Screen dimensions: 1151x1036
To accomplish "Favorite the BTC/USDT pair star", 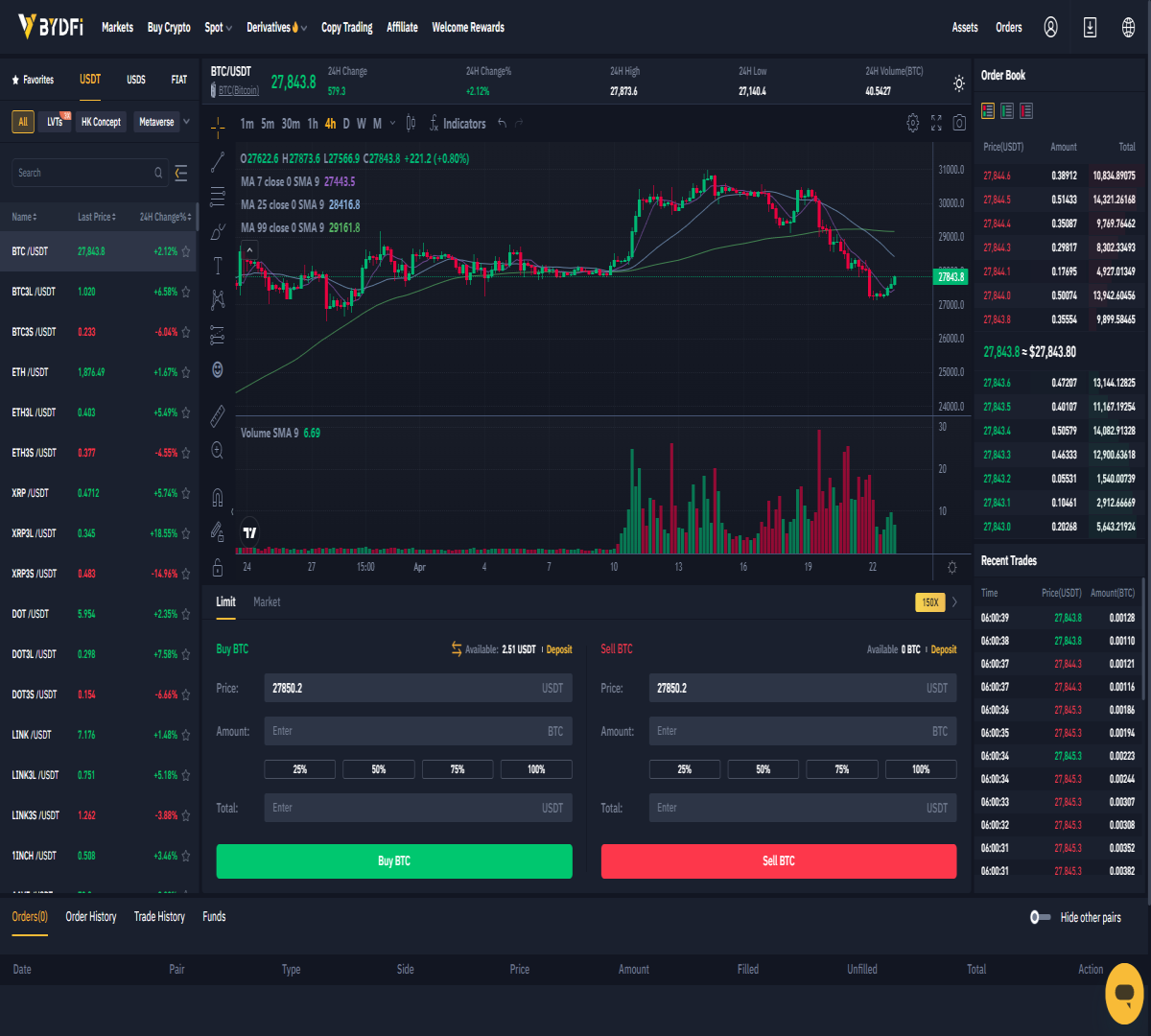I will click(186, 251).
